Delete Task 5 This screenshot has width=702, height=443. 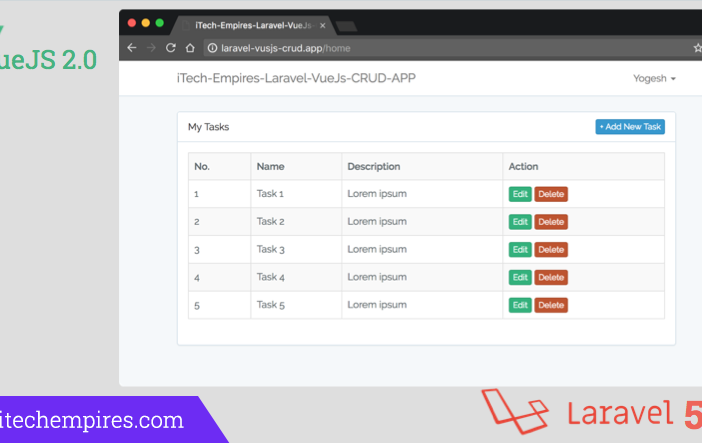point(551,305)
